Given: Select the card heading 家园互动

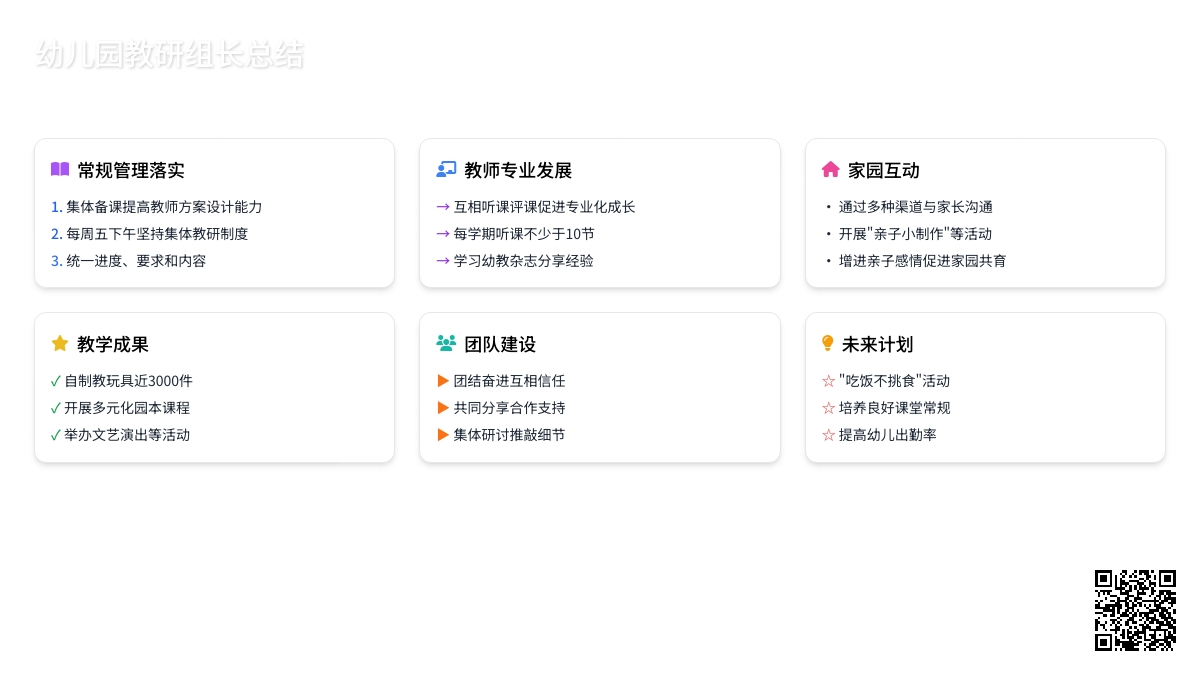Looking at the screenshot, I should [x=884, y=170].
